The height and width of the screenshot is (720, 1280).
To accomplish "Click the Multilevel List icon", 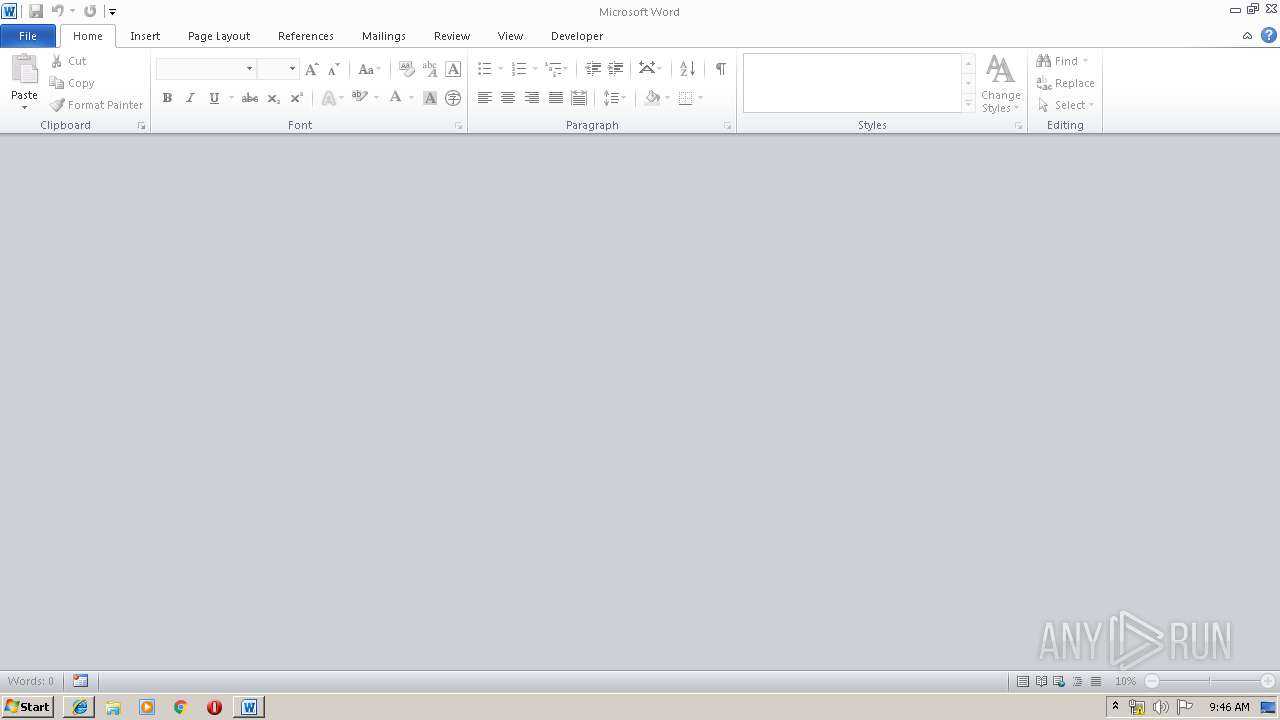I will [553, 69].
